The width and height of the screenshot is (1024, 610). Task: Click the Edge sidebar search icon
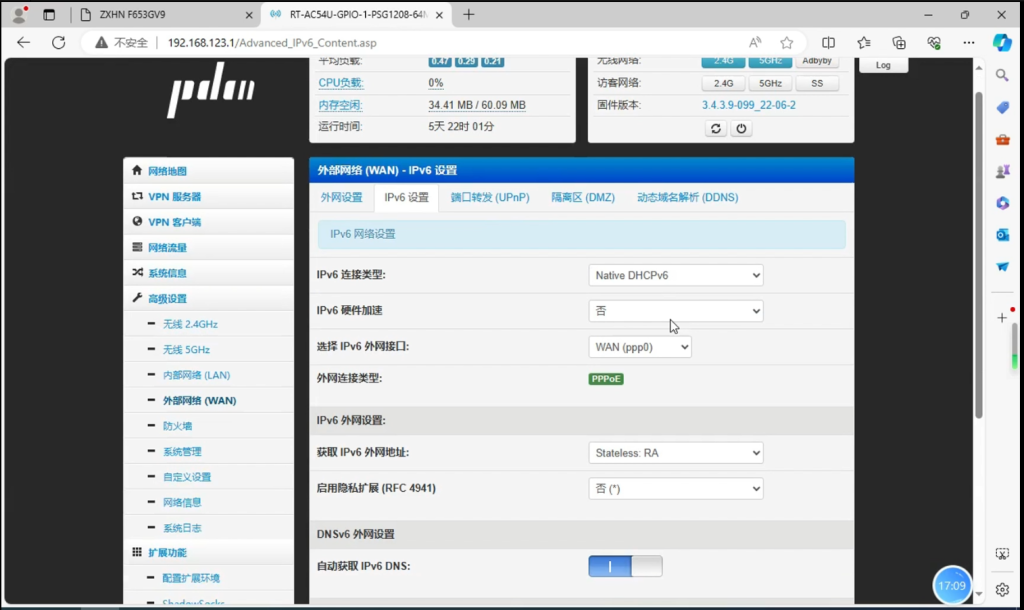coord(1002,75)
